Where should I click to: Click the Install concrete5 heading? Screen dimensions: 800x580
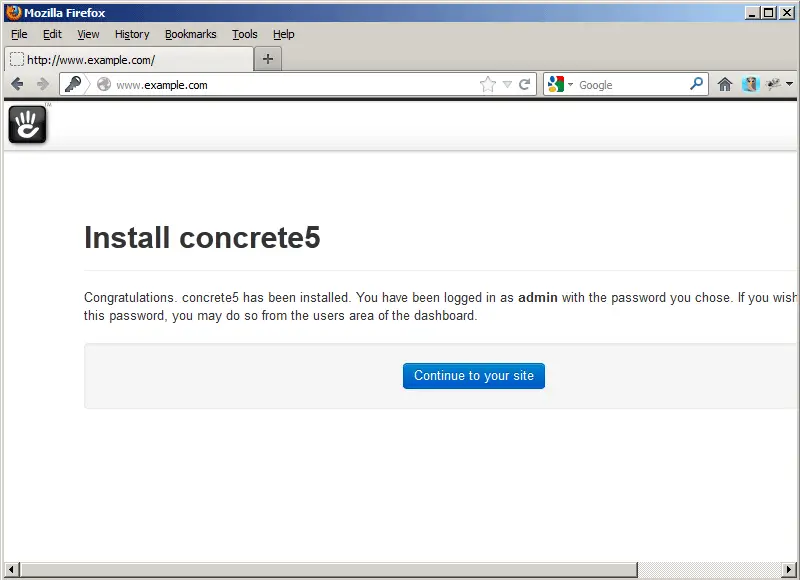pyautogui.click(x=203, y=238)
